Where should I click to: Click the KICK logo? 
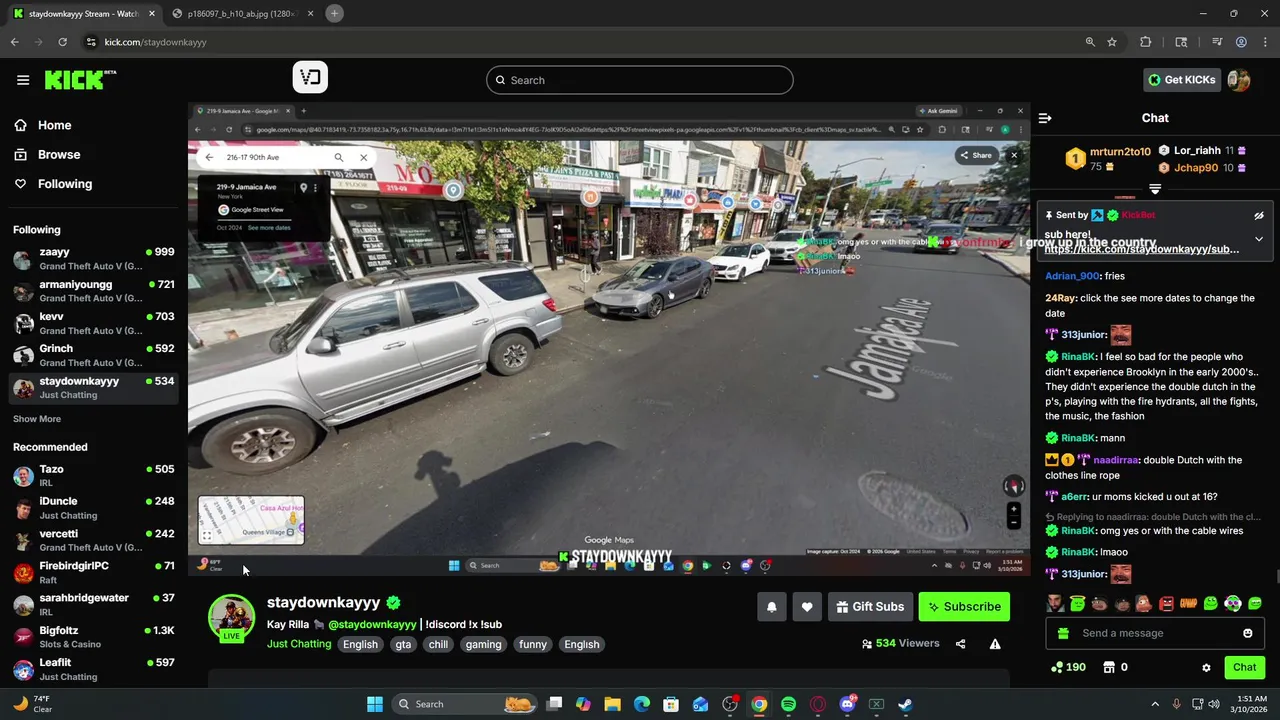coord(80,80)
